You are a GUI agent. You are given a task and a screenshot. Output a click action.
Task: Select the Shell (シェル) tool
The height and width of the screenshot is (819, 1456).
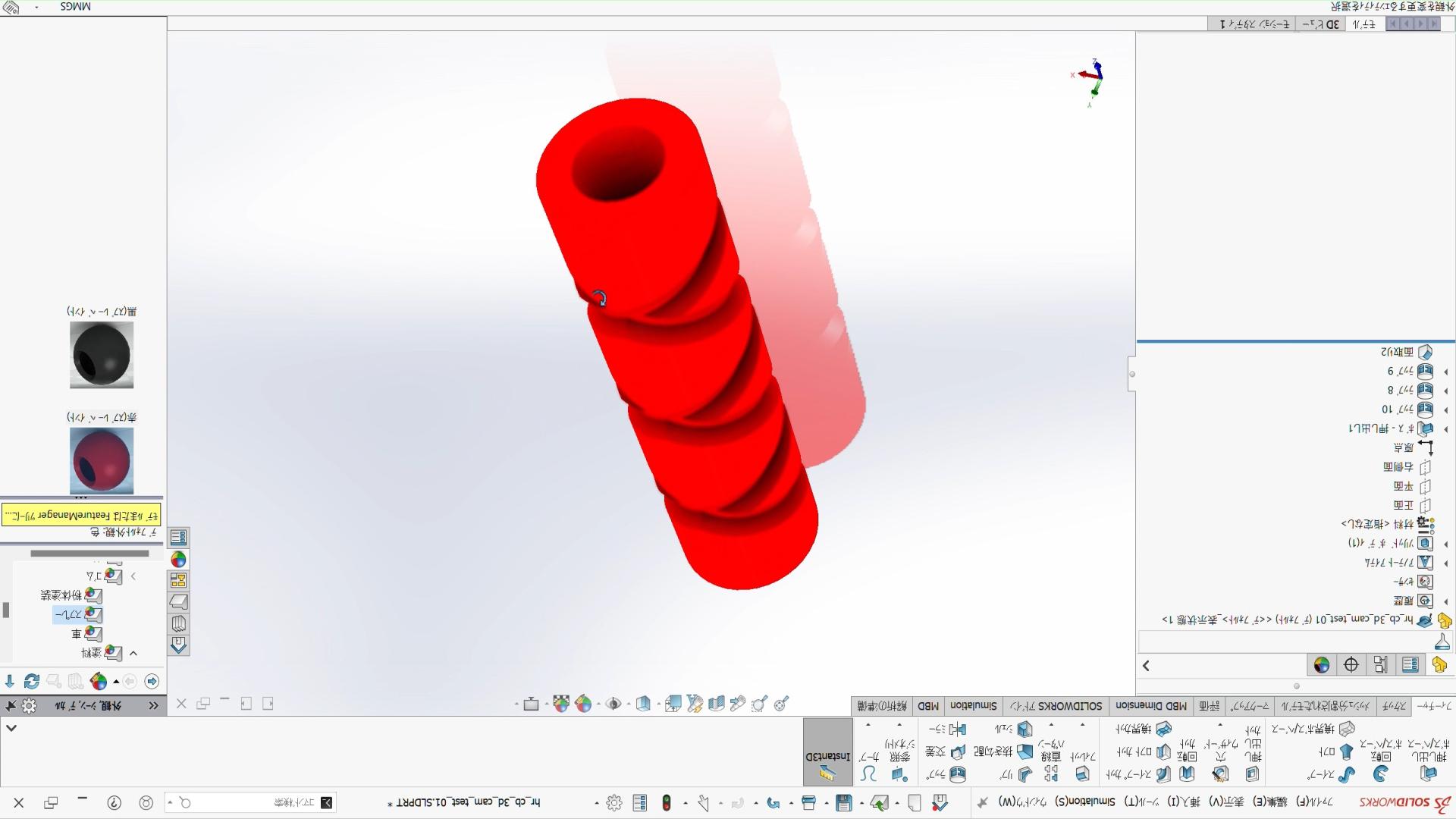click(1014, 729)
